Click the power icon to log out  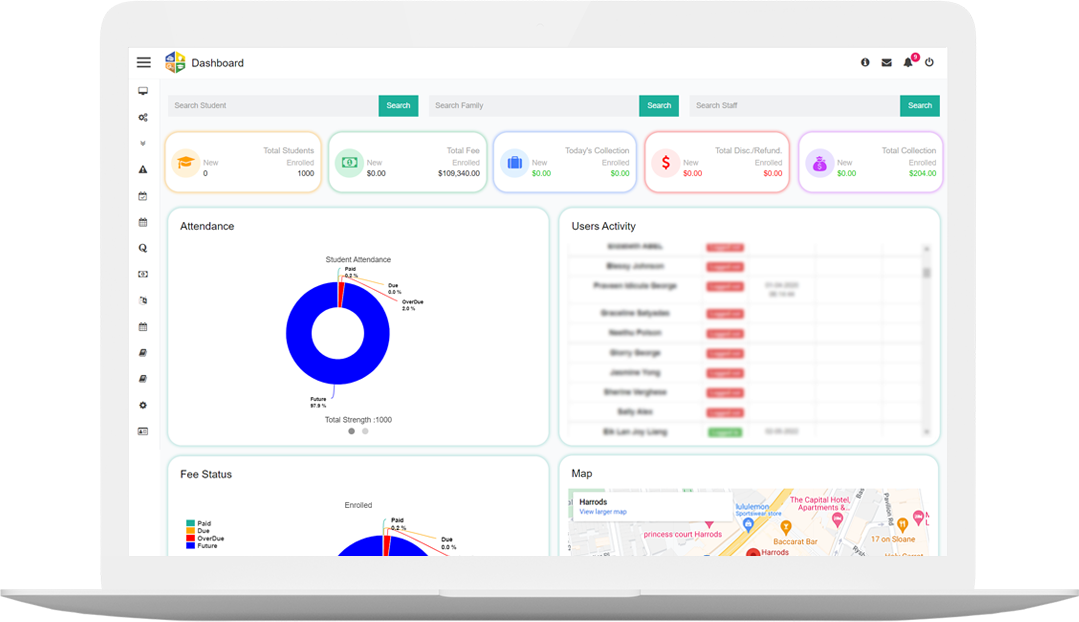pos(929,63)
